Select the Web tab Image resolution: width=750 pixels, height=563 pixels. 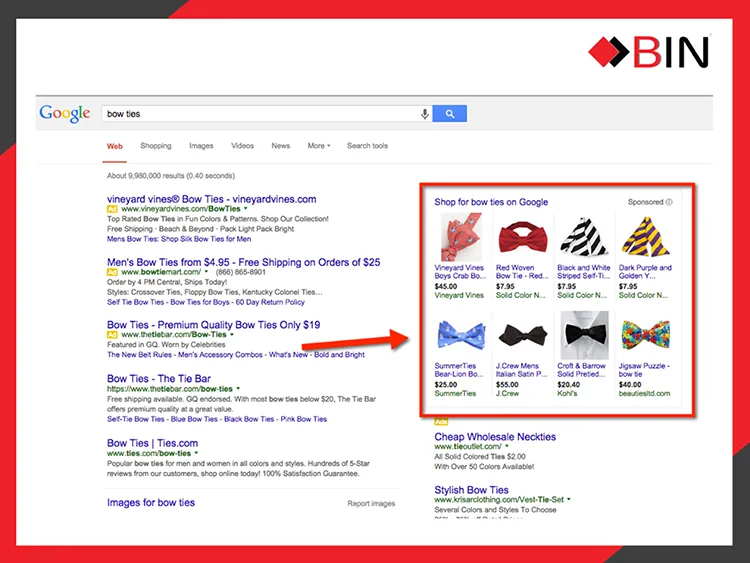coord(115,146)
